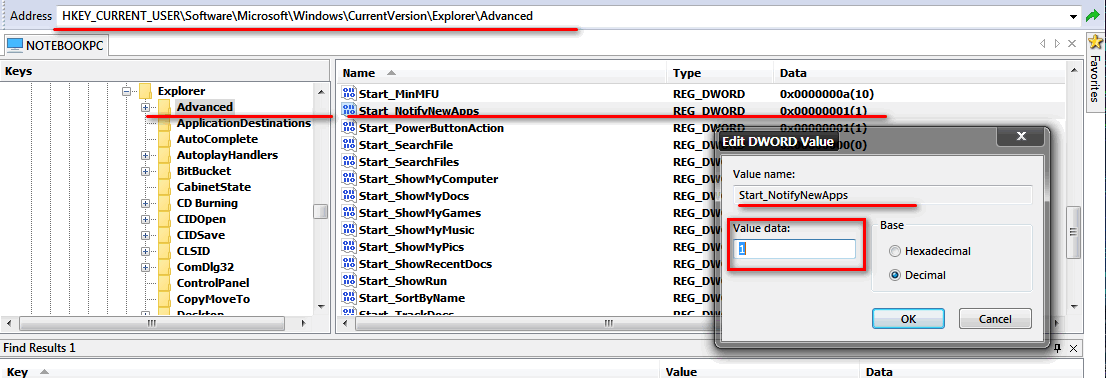
Task: Cancel the Edit DWORD Value dialog
Action: pyautogui.click(x=995, y=319)
